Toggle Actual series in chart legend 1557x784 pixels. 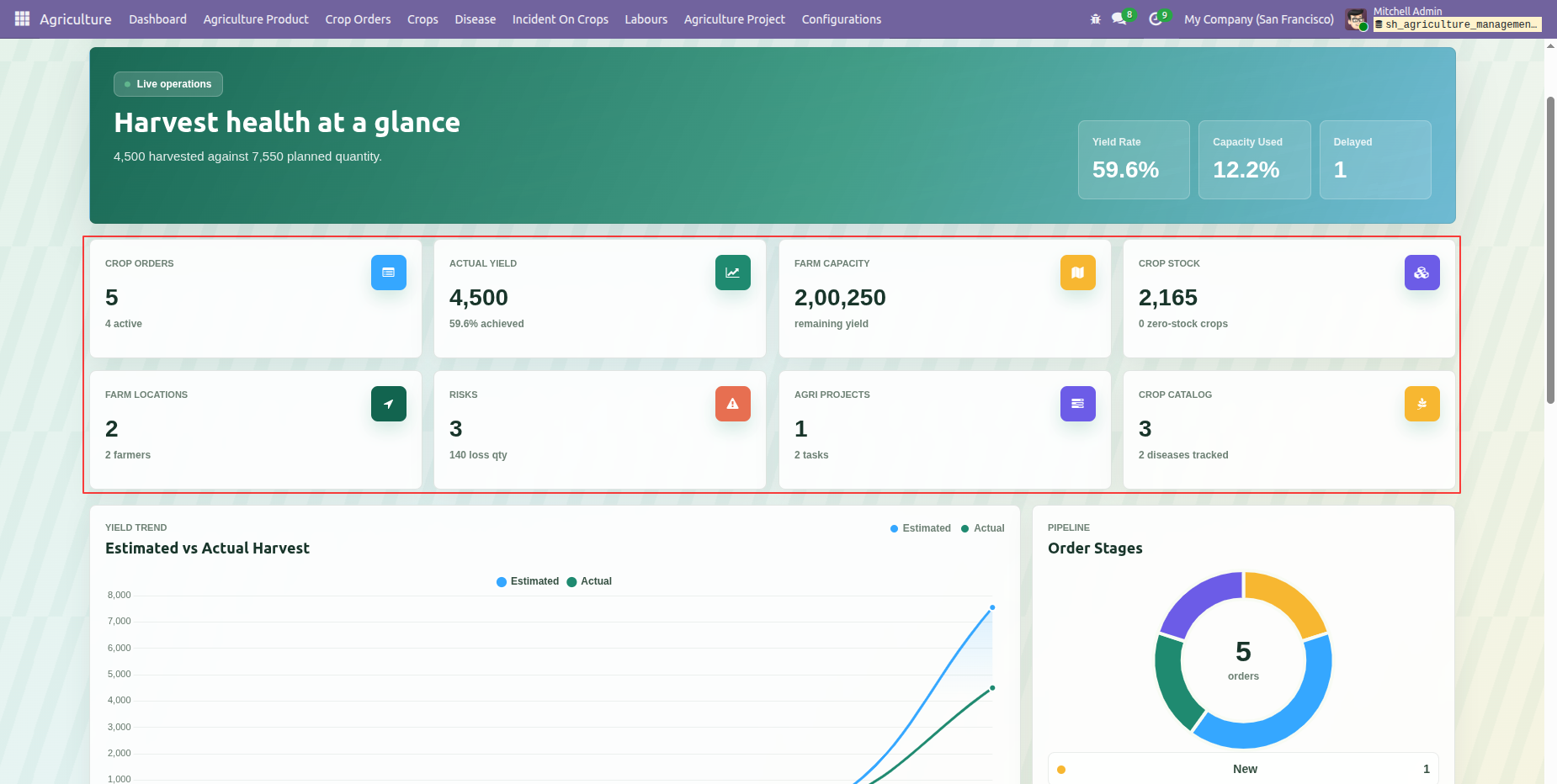coord(589,581)
